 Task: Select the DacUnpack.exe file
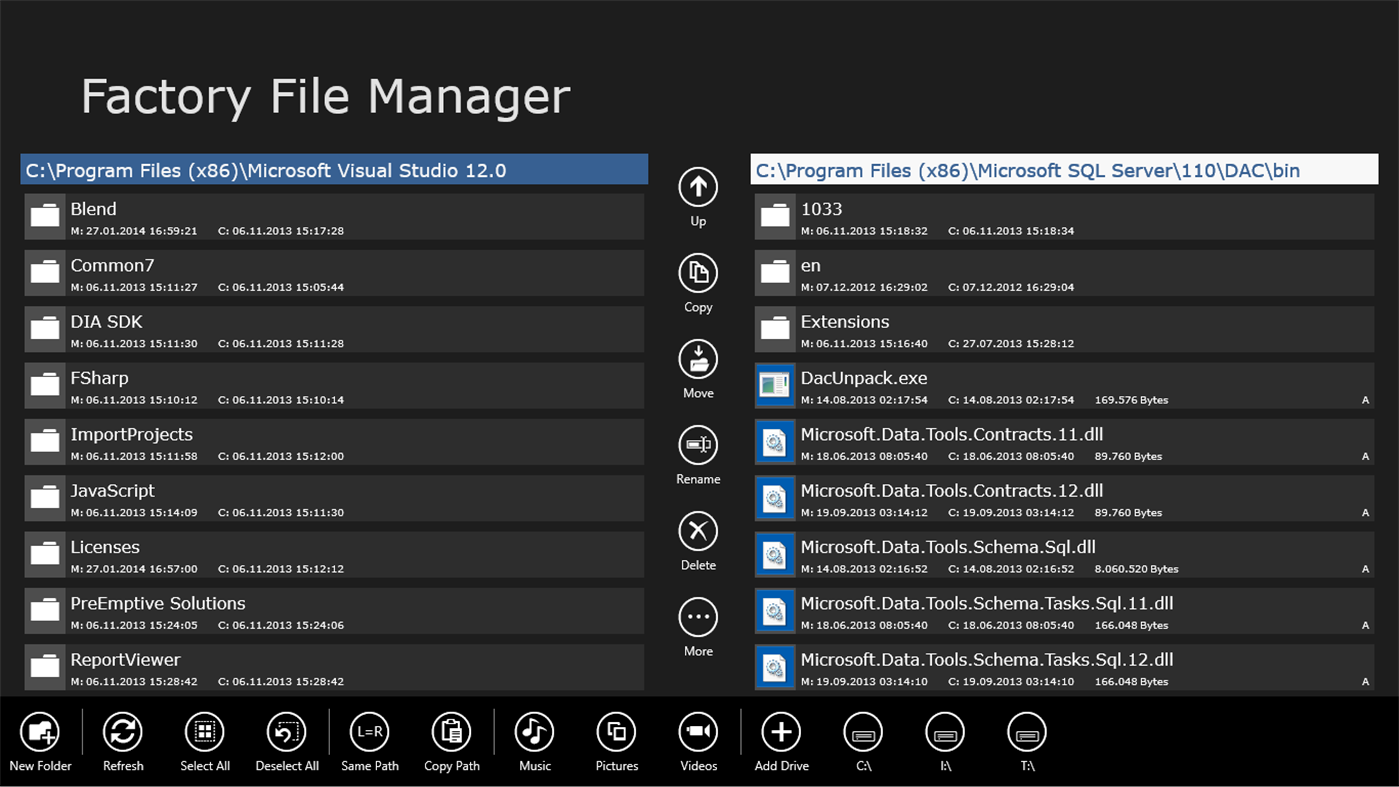1064,386
